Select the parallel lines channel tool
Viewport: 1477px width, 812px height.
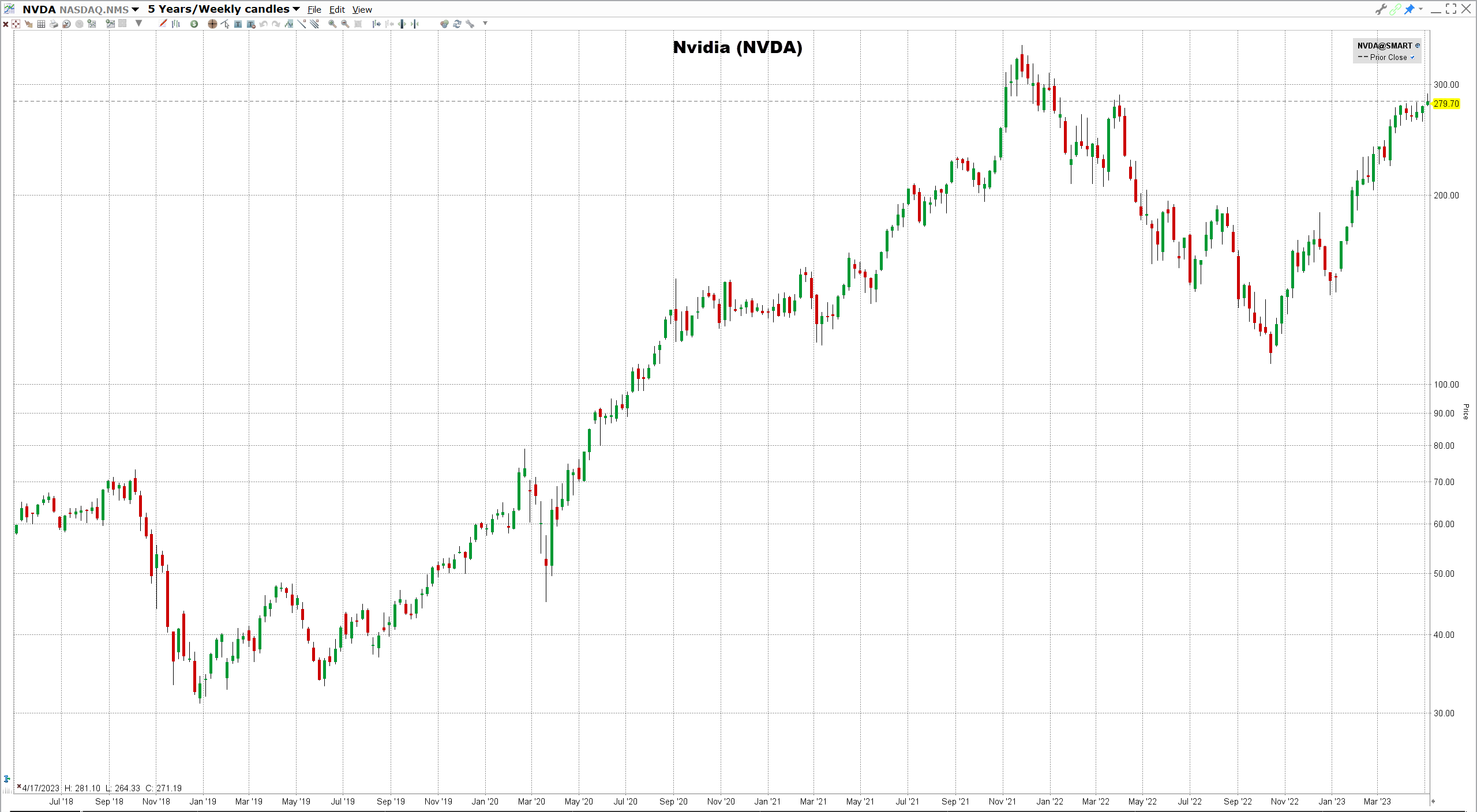[x=314, y=24]
